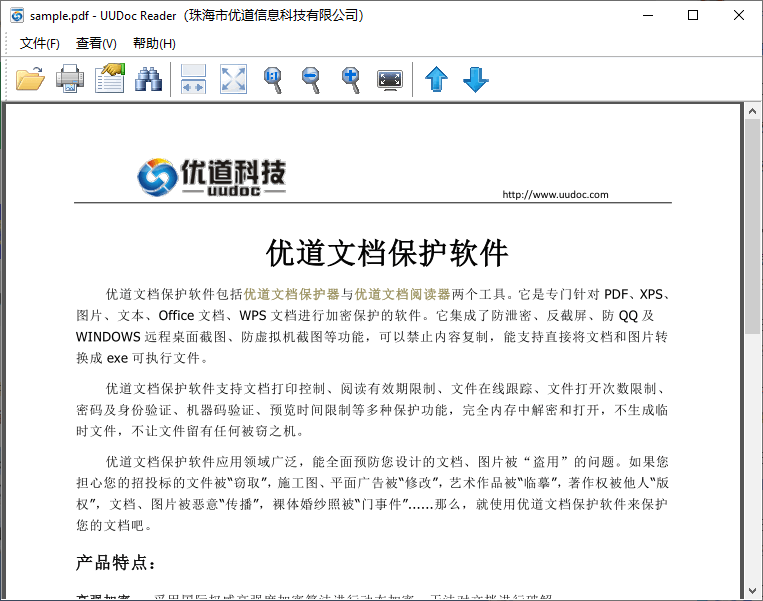Zoom out with the minus magnifier icon
763x601 pixels.
click(311, 80)
